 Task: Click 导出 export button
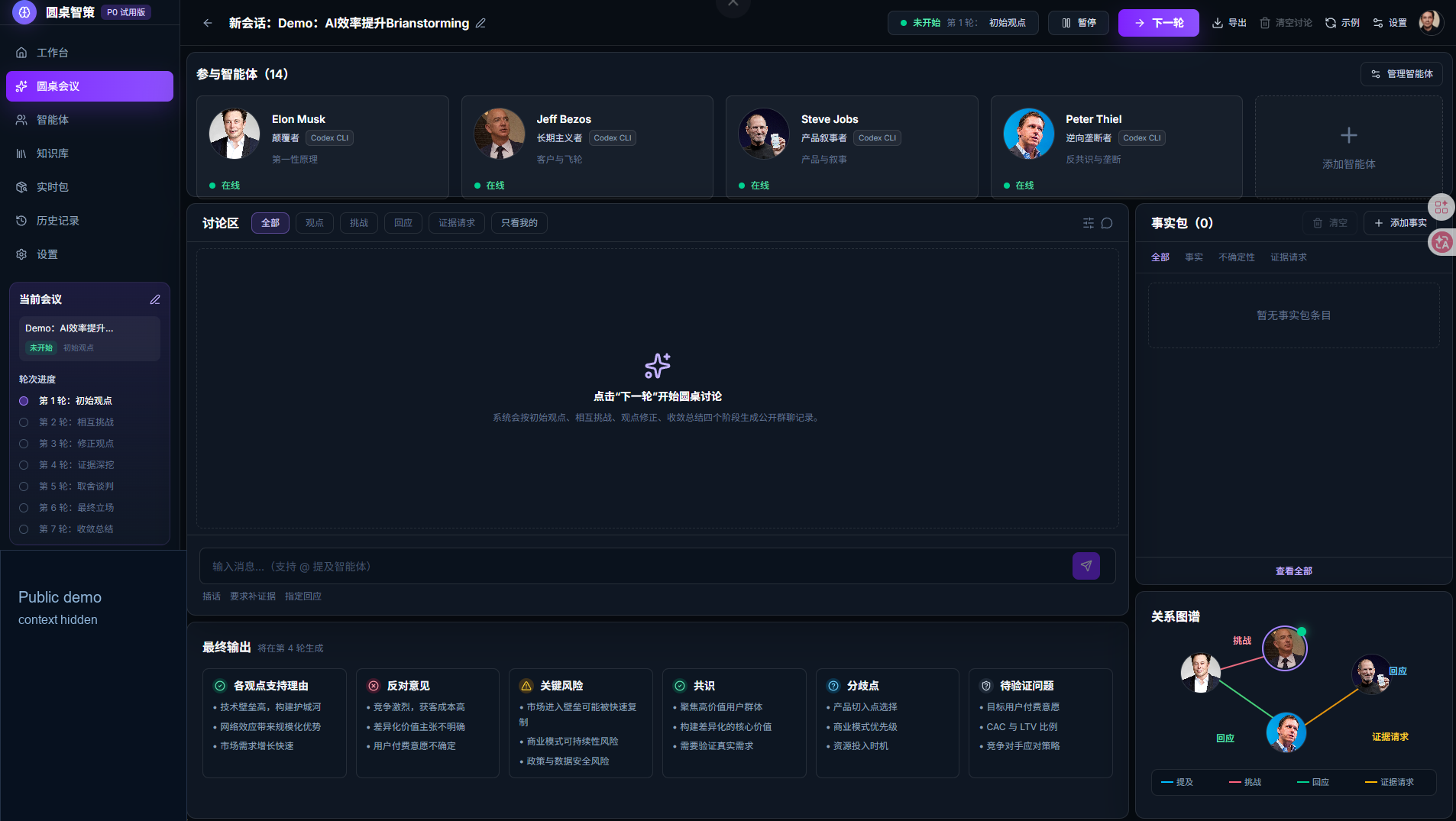pos(1229,23)
